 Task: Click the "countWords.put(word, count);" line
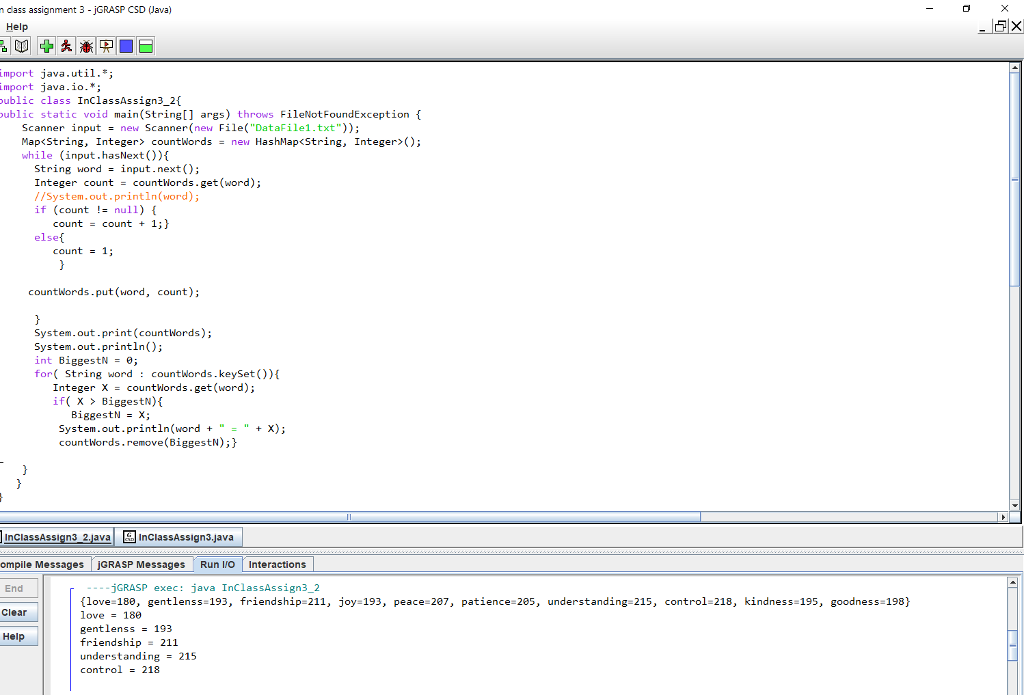[114, 292]
